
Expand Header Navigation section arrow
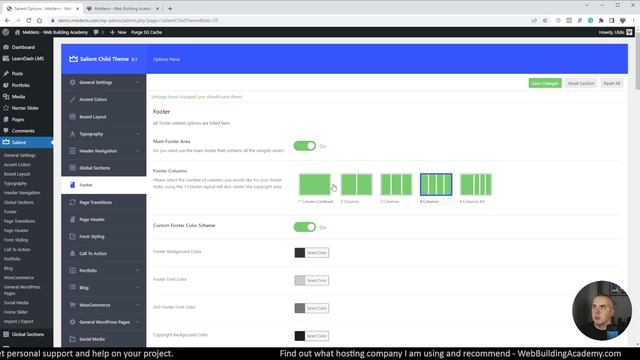coord(138,151)
